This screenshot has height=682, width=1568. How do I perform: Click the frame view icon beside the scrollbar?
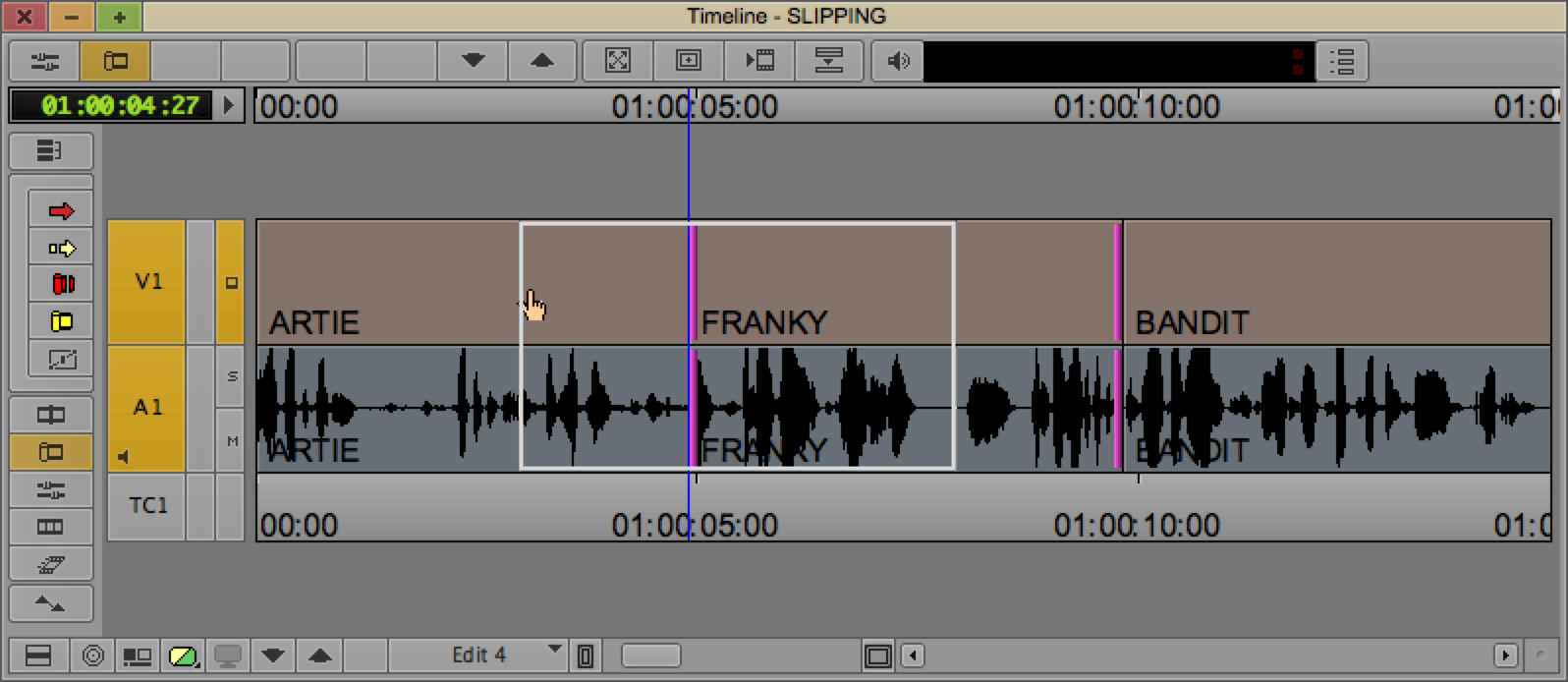pos(878,655)
